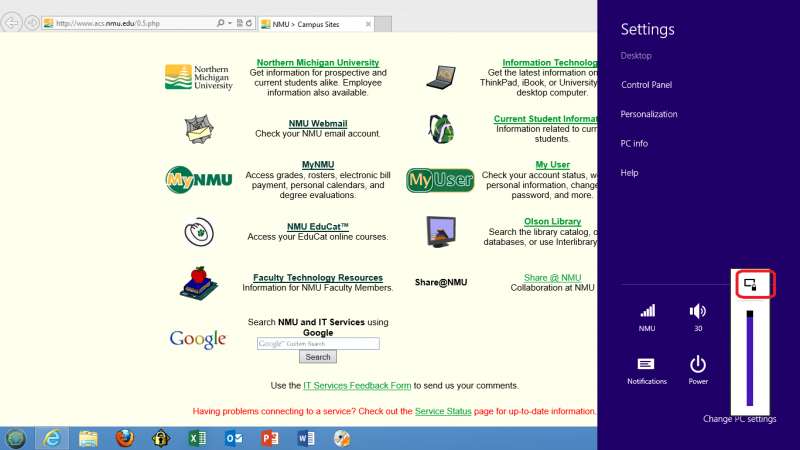
Task: Adjust the vertical brightness slider
Action: click(749, 358)
